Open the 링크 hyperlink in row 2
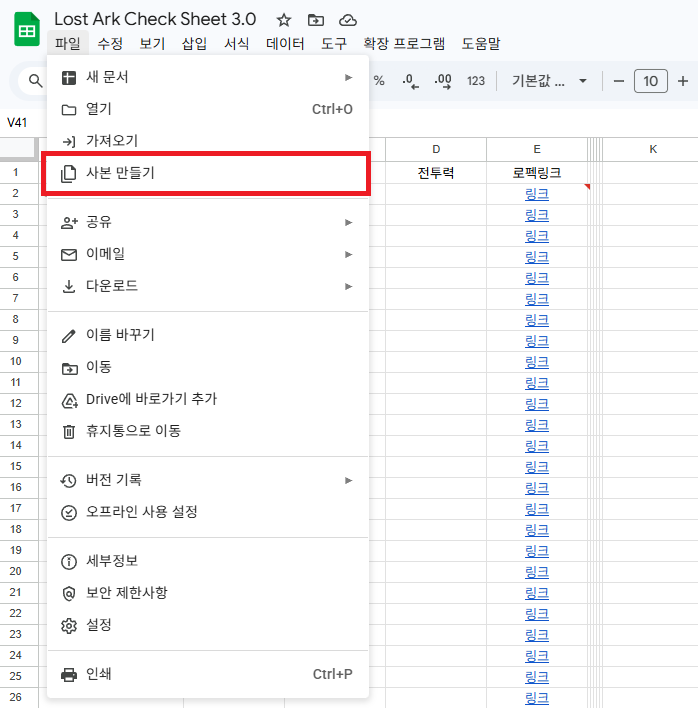This screenshot has height=708, width=698. coord(537,195)
